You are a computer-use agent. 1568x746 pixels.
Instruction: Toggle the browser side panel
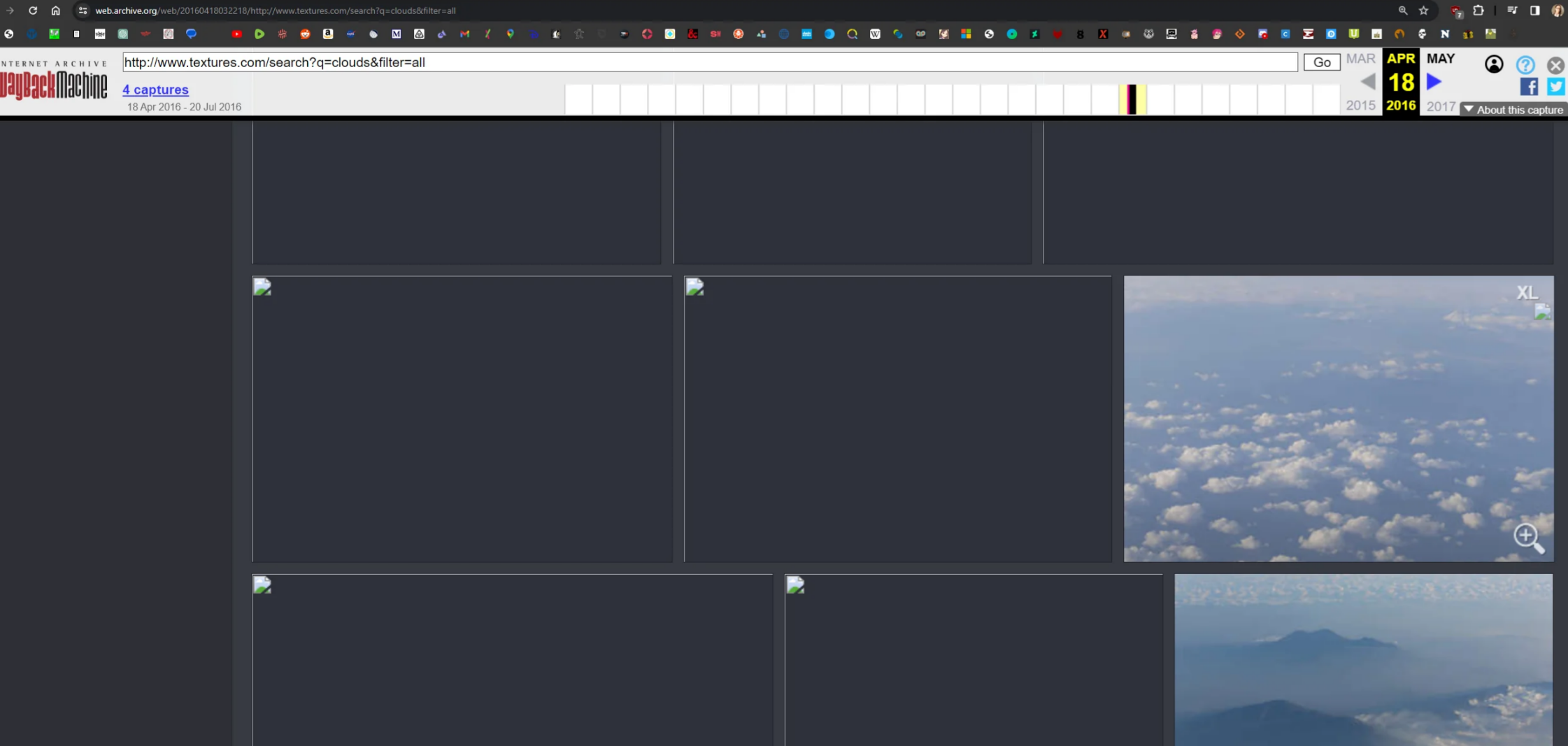point(1534,10)
